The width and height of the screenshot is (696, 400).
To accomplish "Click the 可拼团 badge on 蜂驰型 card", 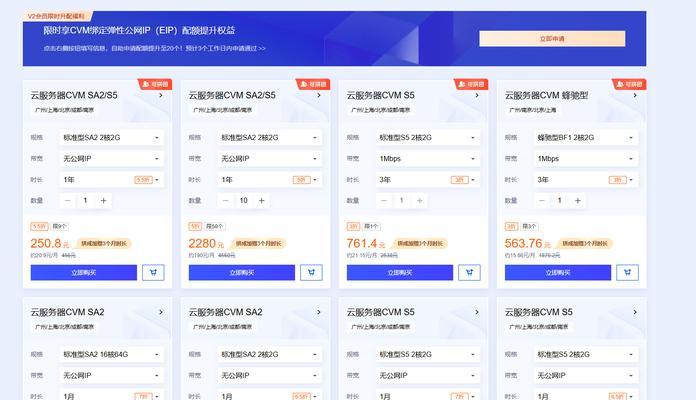I will tap(629, 84).
